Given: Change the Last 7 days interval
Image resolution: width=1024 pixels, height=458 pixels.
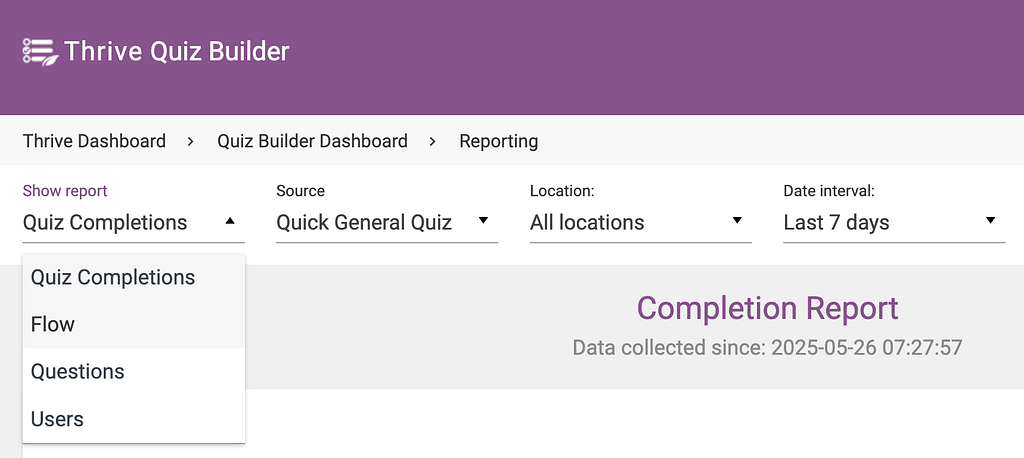Looking at the screenshot, I should click(x=894, y=223).
